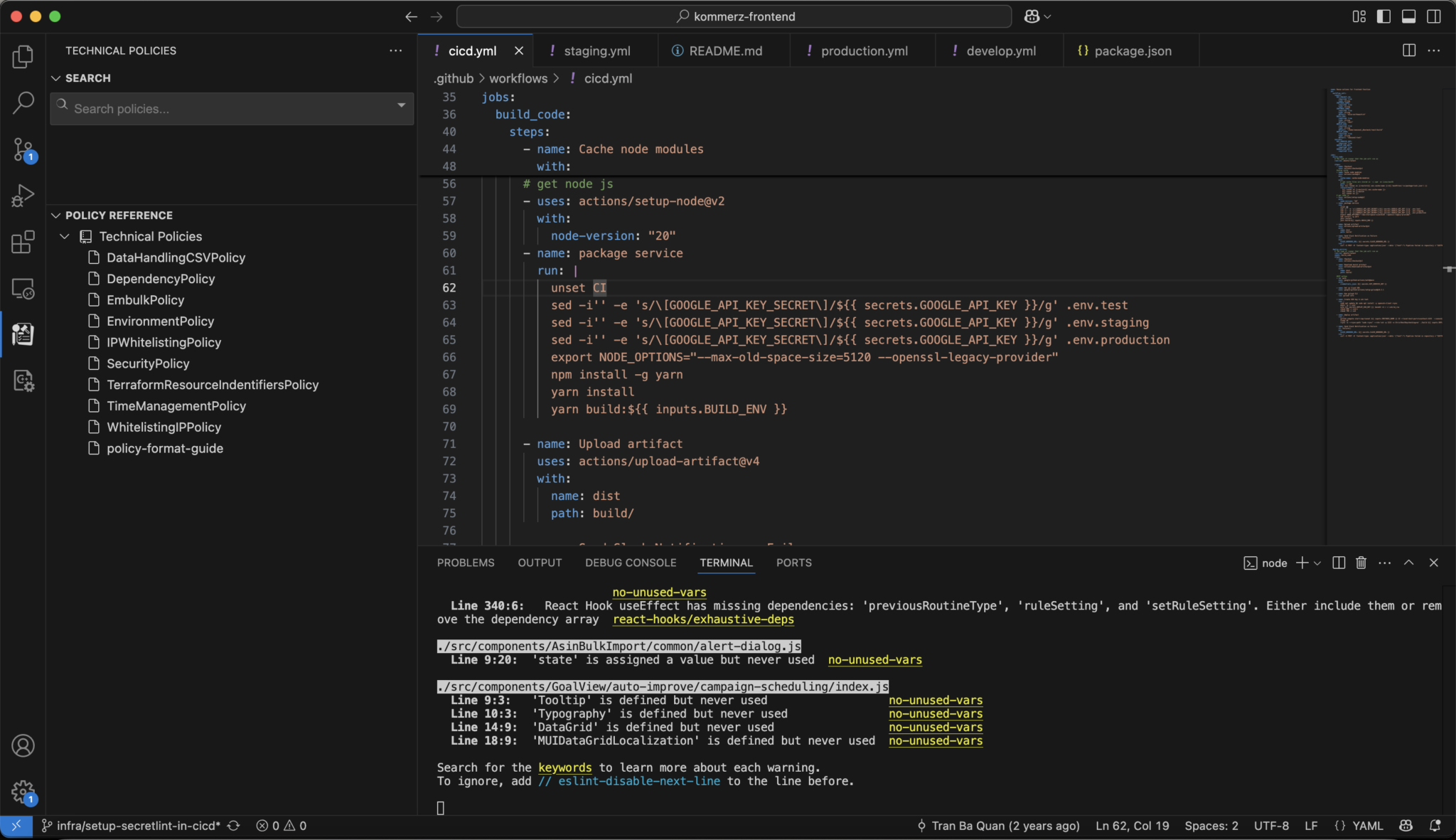
Task: Toggle the bottom panel visibility
Action: pyautogui.click(x=1408, y=16)
